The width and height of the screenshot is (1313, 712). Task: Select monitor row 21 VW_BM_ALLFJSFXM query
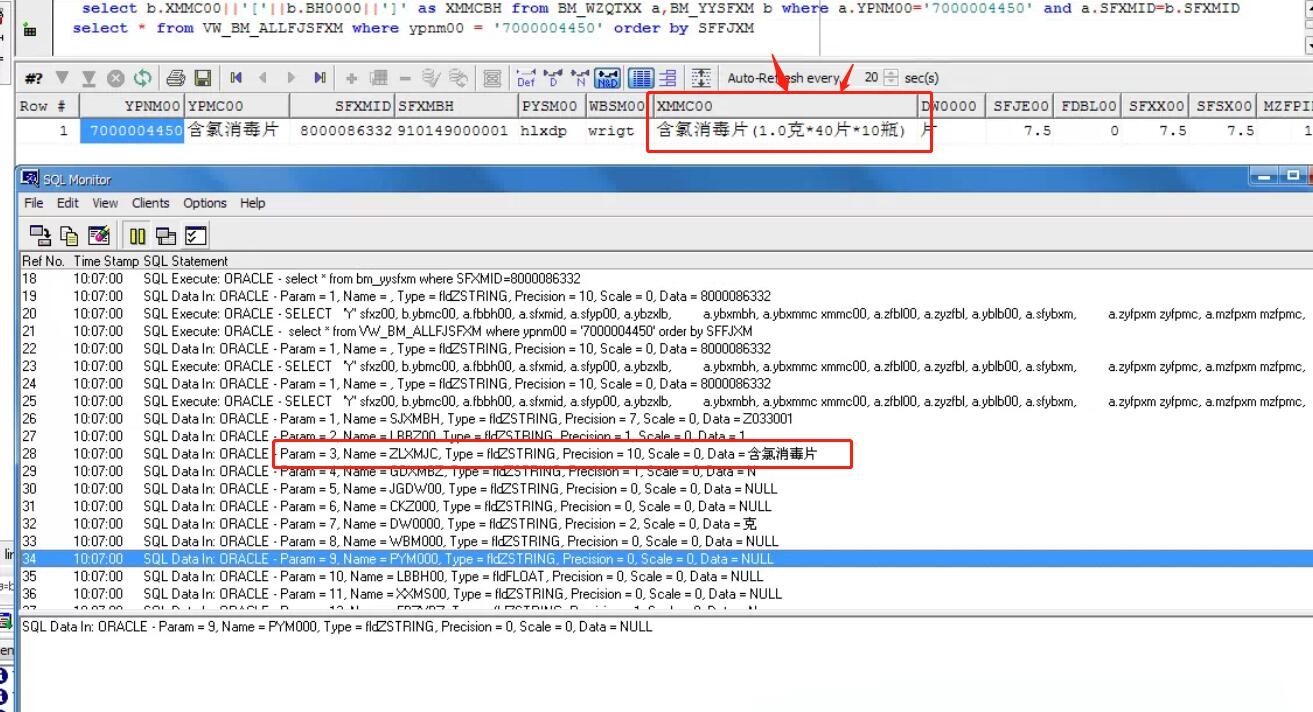[666, 331]
